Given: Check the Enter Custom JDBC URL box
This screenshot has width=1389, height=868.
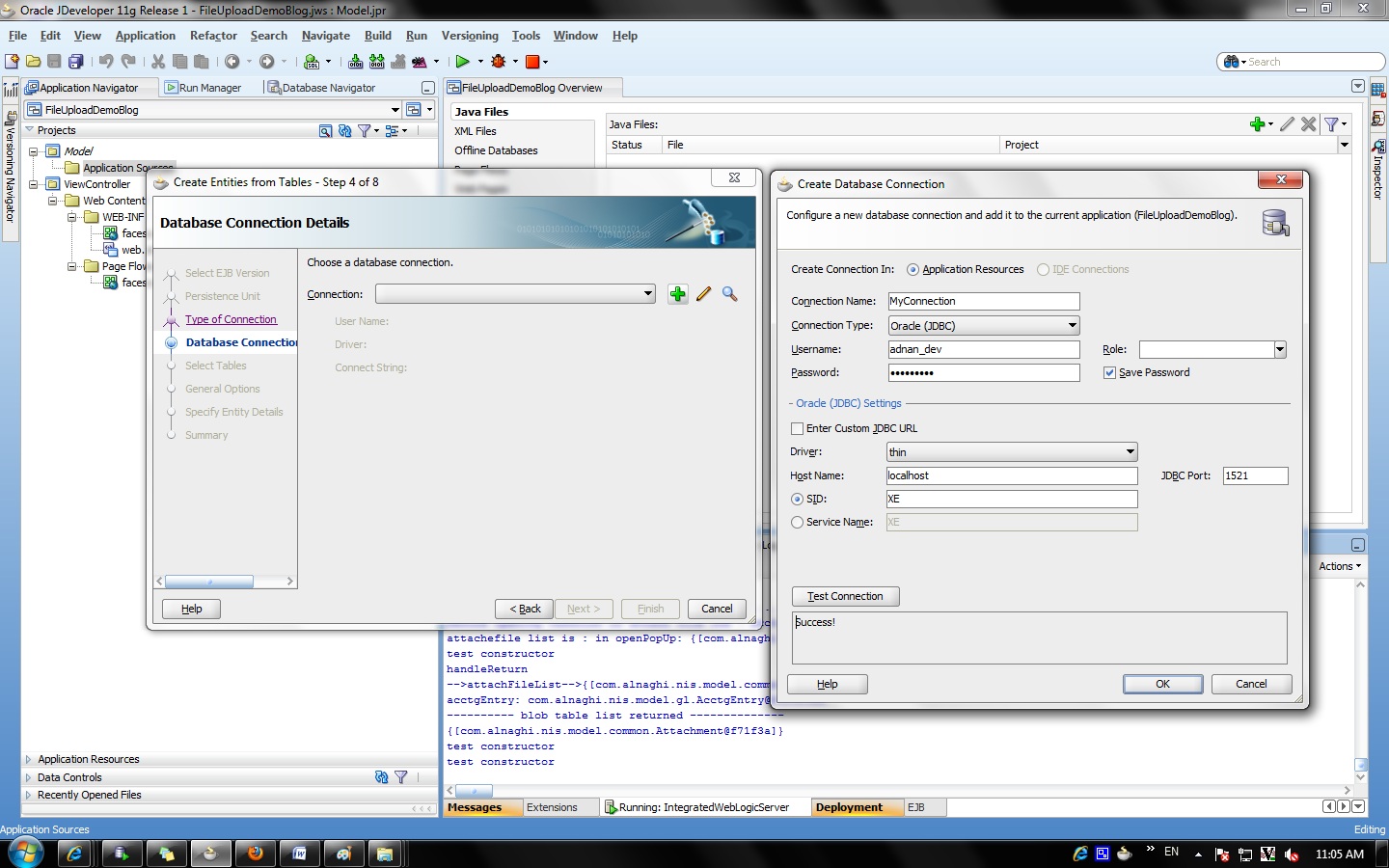Looking at the screenshot, I should click(797, 428).
